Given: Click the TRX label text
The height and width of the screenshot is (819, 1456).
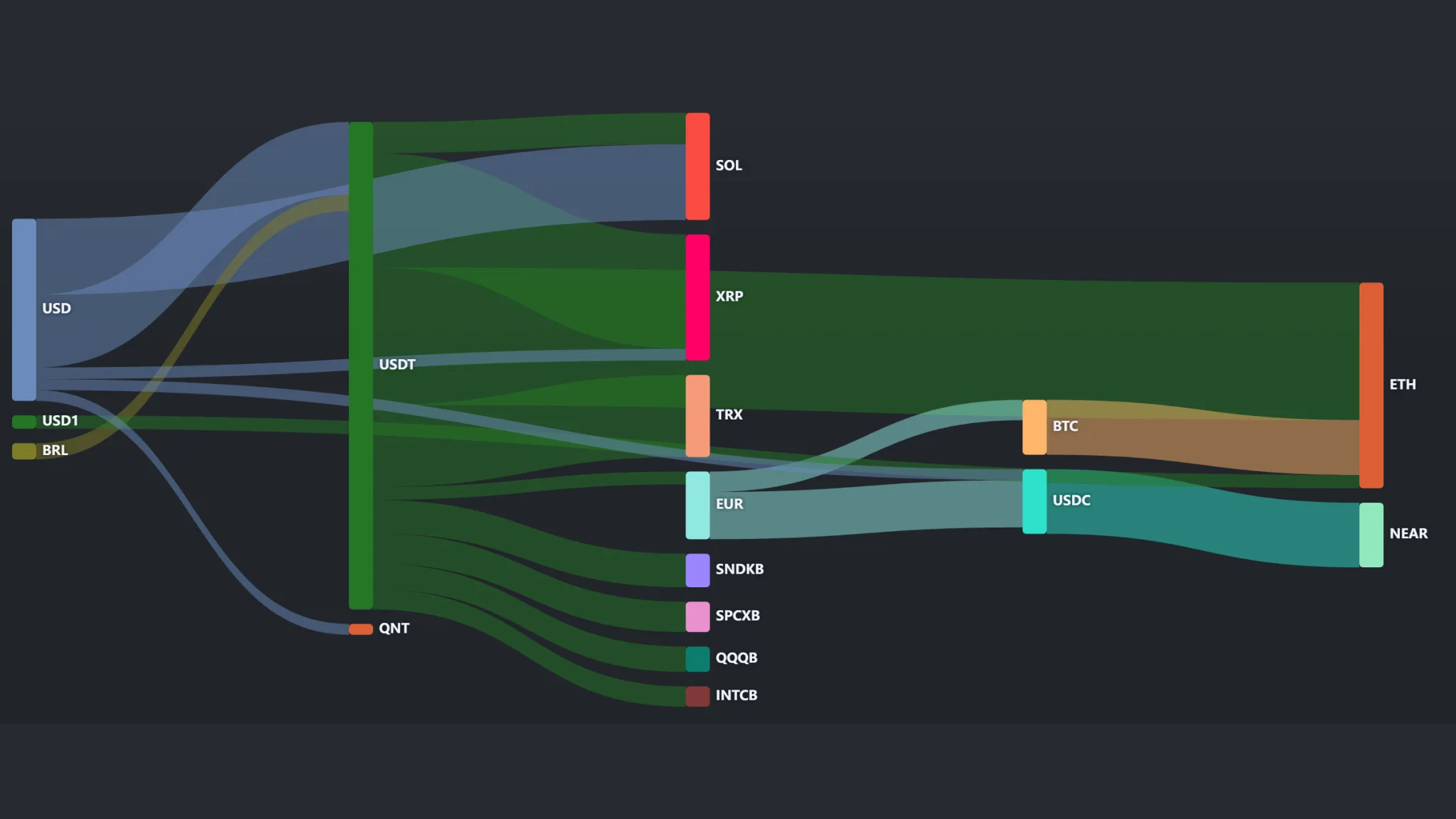Looking at the screenshot, I should click(x=729, y=414).
